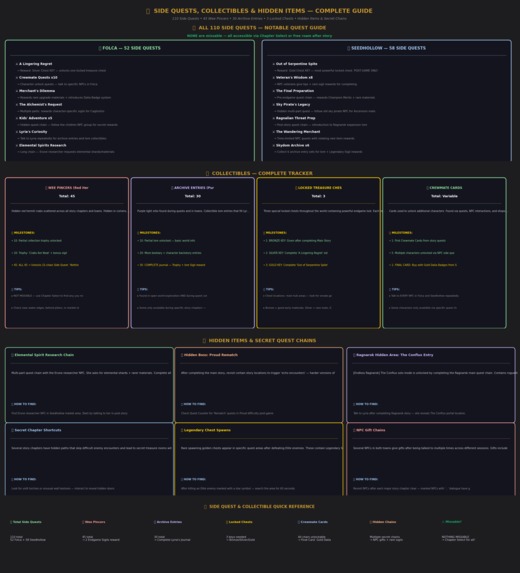This screenshot has width=520, height=573.
Task: Select the 'Veteran's Wisdom x8' quest entry
Action: (294, 77)
